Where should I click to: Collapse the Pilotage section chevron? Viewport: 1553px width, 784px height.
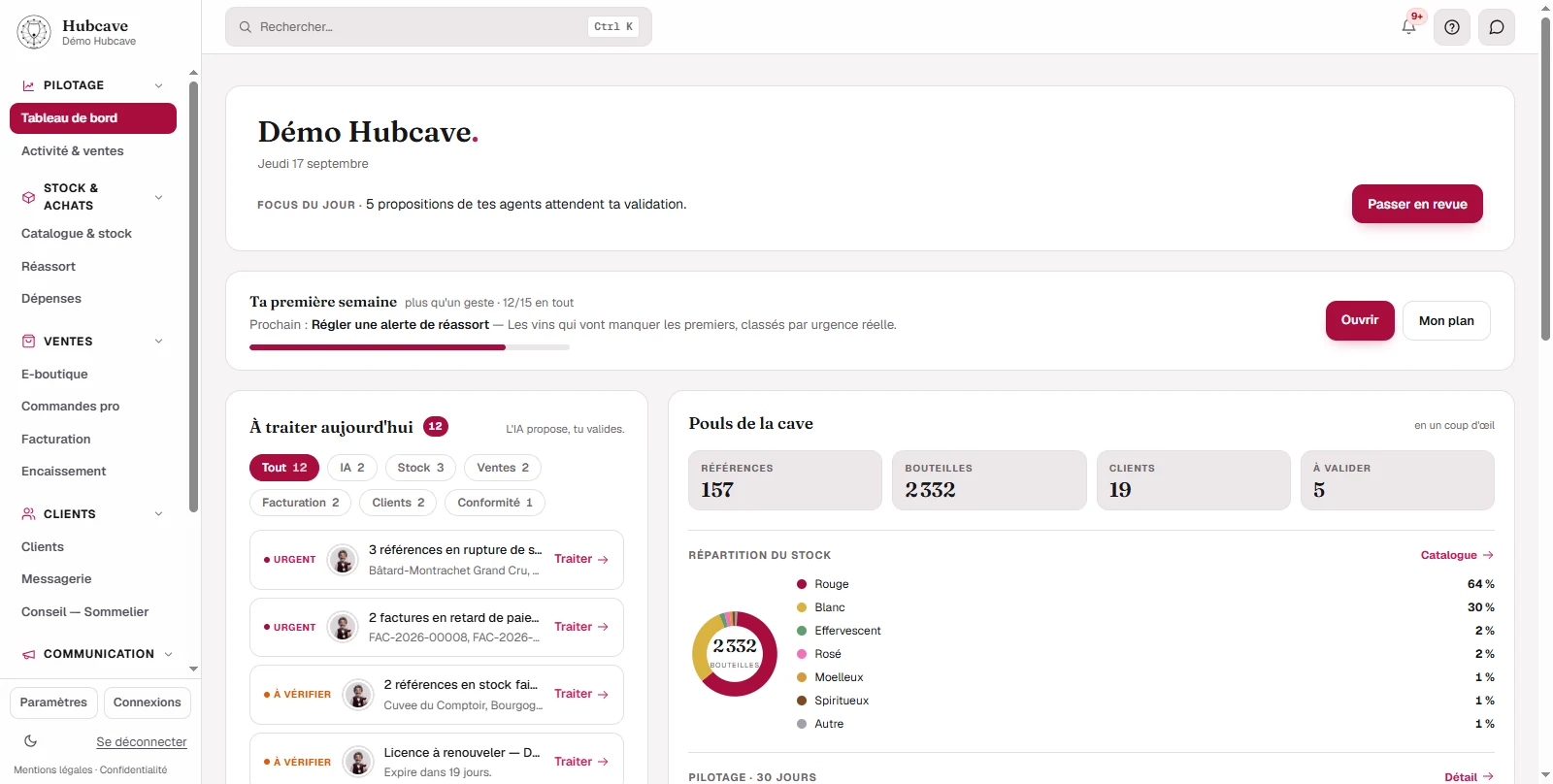159,85
